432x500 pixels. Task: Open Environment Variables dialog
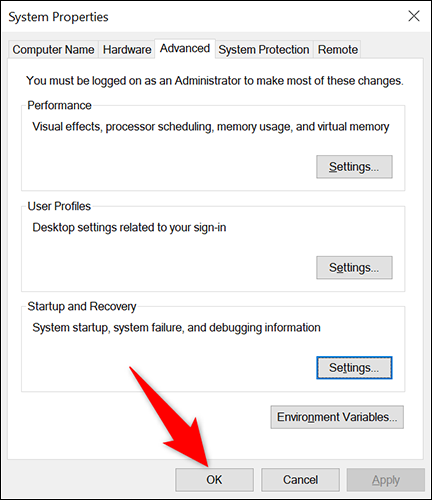tap(337, 417)
